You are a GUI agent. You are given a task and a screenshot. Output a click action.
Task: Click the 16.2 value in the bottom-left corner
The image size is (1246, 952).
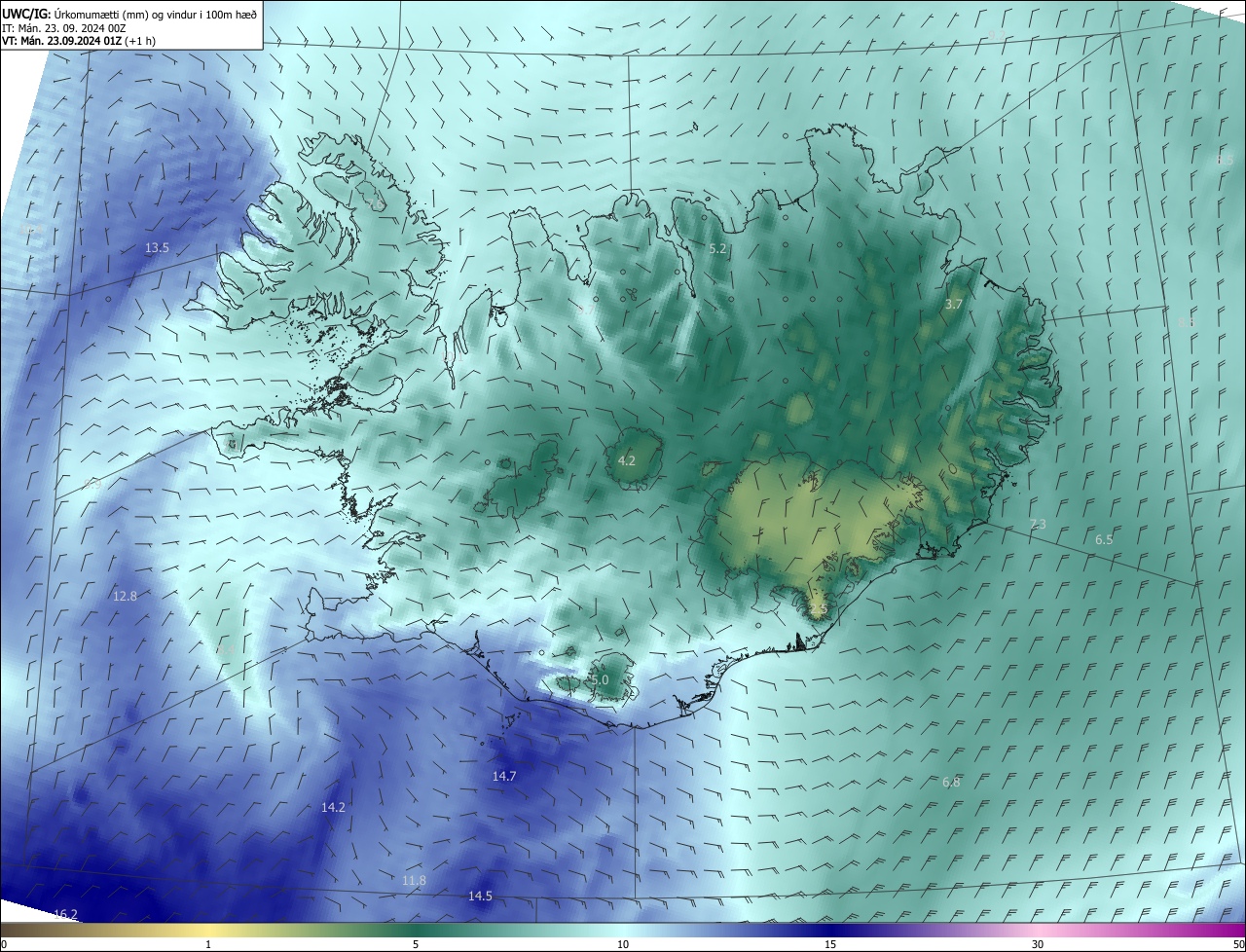tap(65, 913)
